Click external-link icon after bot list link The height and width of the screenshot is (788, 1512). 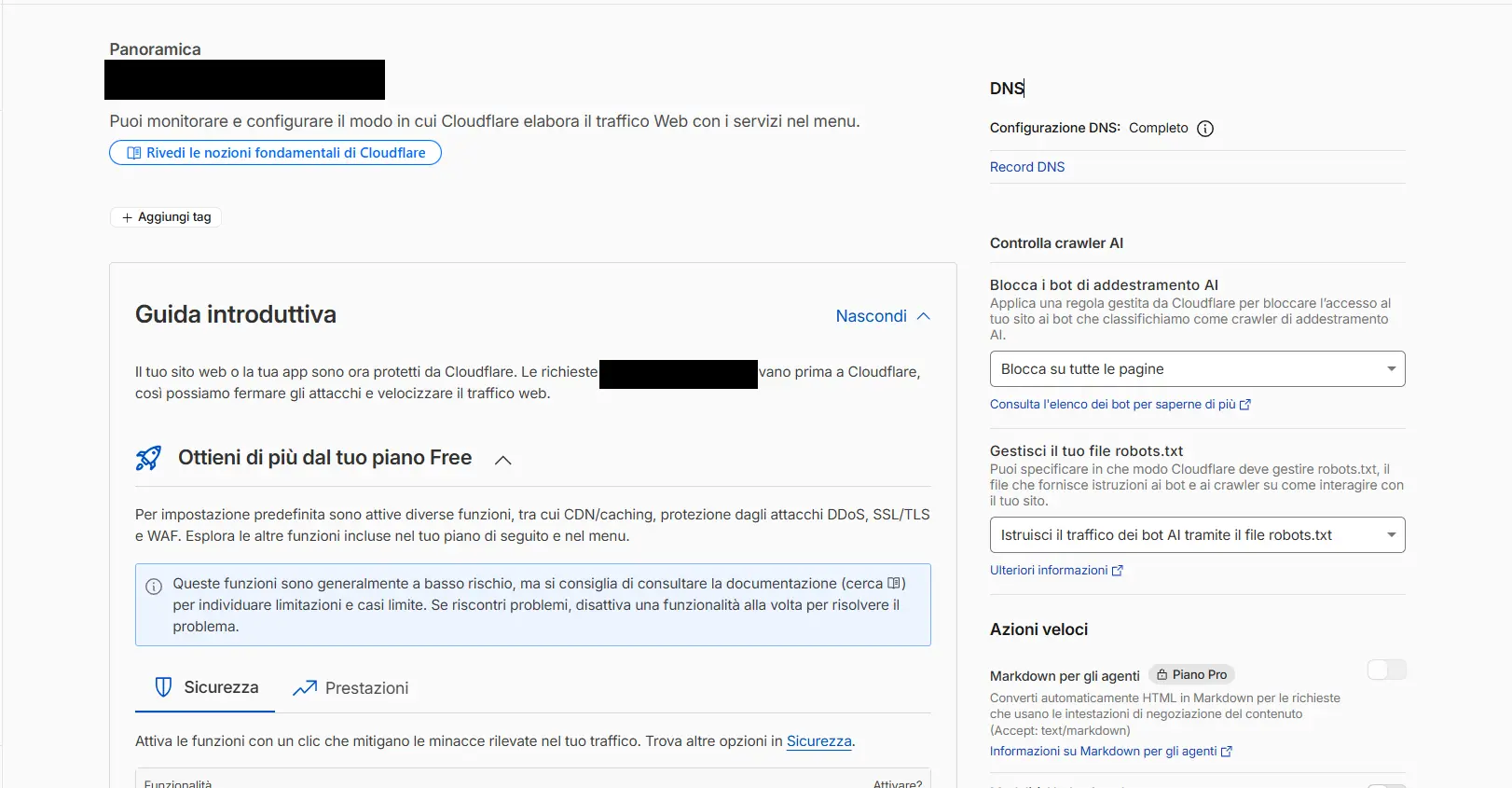tap(1245, 405)
